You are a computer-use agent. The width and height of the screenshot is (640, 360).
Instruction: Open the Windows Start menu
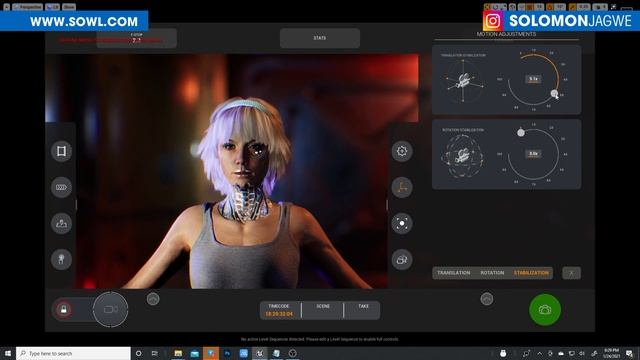[7, 353]
